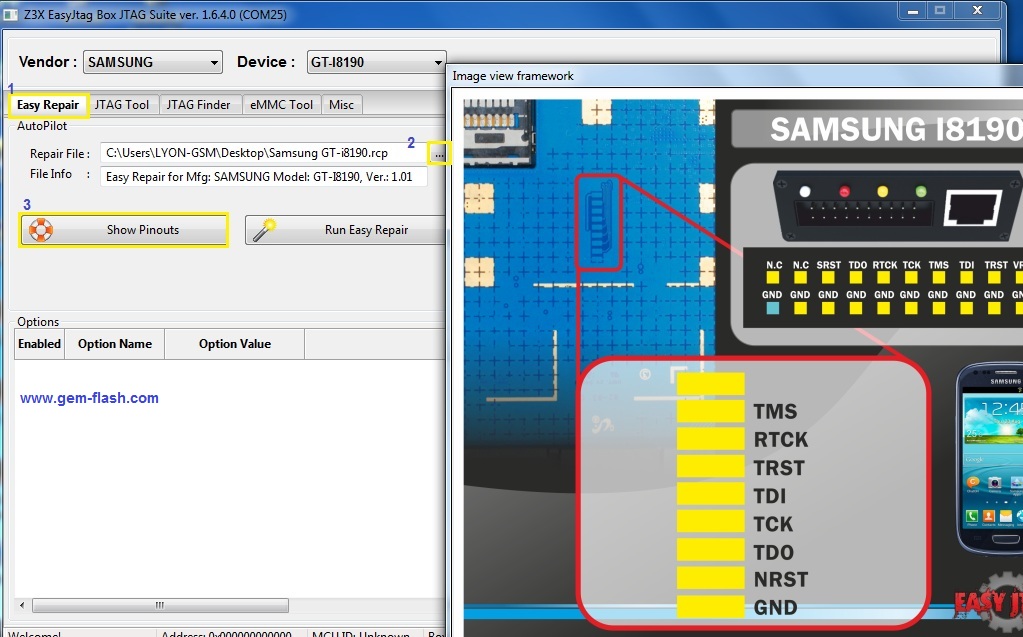Click the Option Value column header
Screen dimensions: 1023x637
point(235,344)
